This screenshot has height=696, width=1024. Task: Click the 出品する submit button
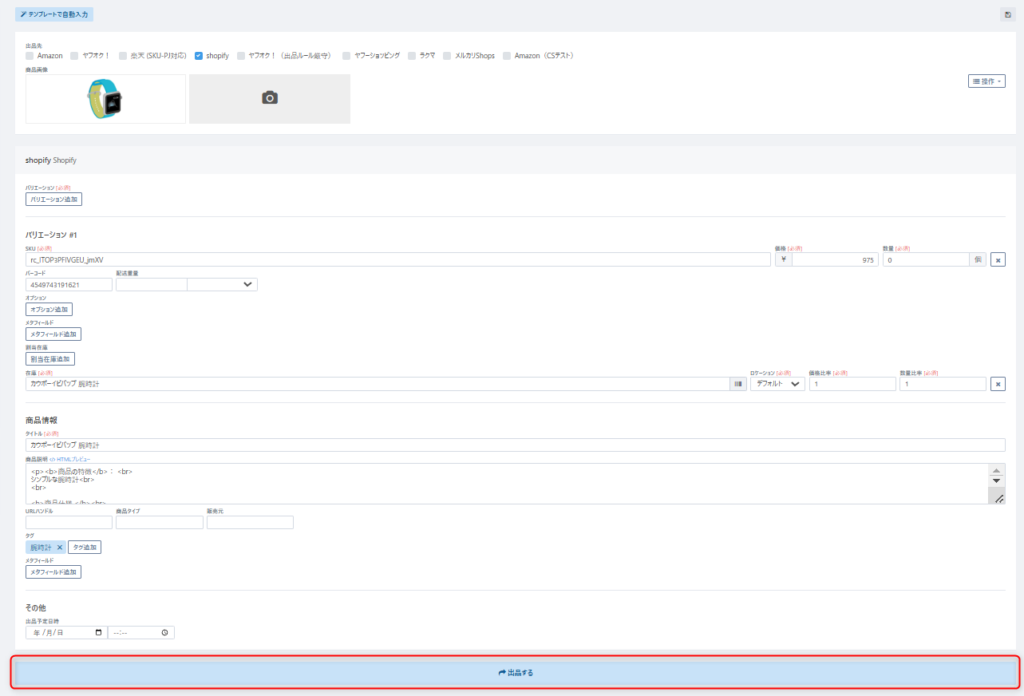tap(515, 672)
